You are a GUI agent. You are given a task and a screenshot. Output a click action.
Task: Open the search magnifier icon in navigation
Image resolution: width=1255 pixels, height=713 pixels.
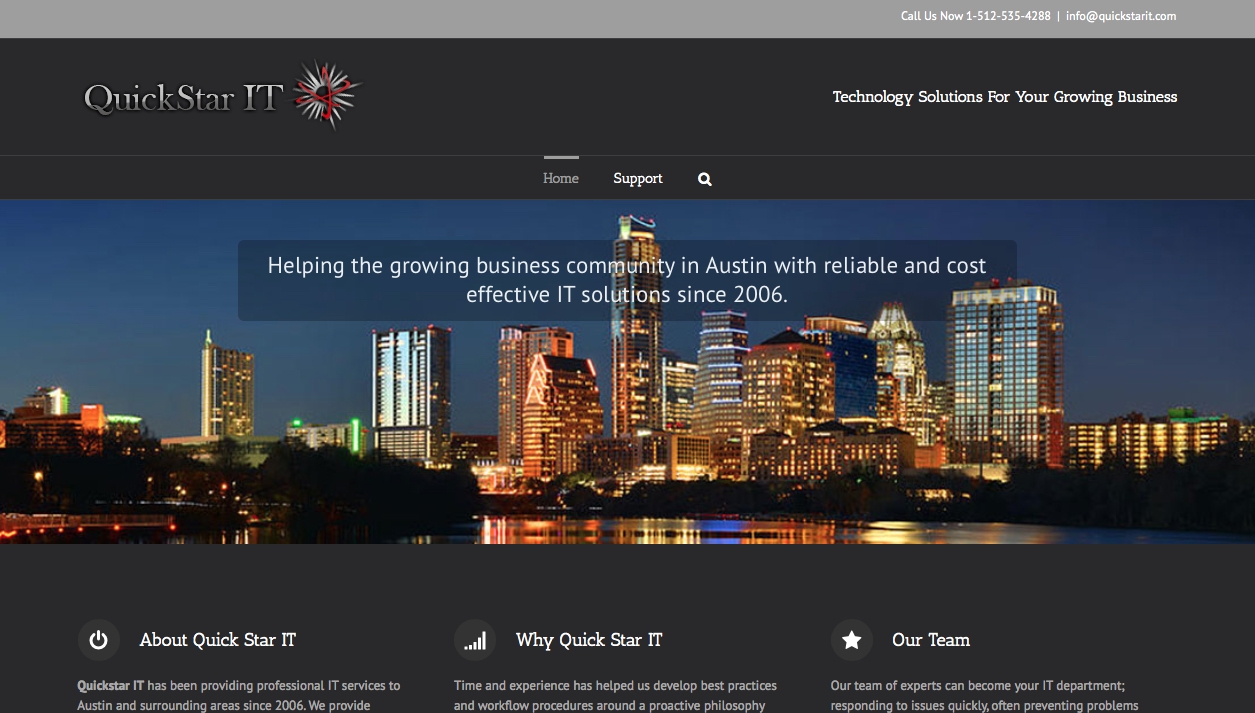pos(705,179)
